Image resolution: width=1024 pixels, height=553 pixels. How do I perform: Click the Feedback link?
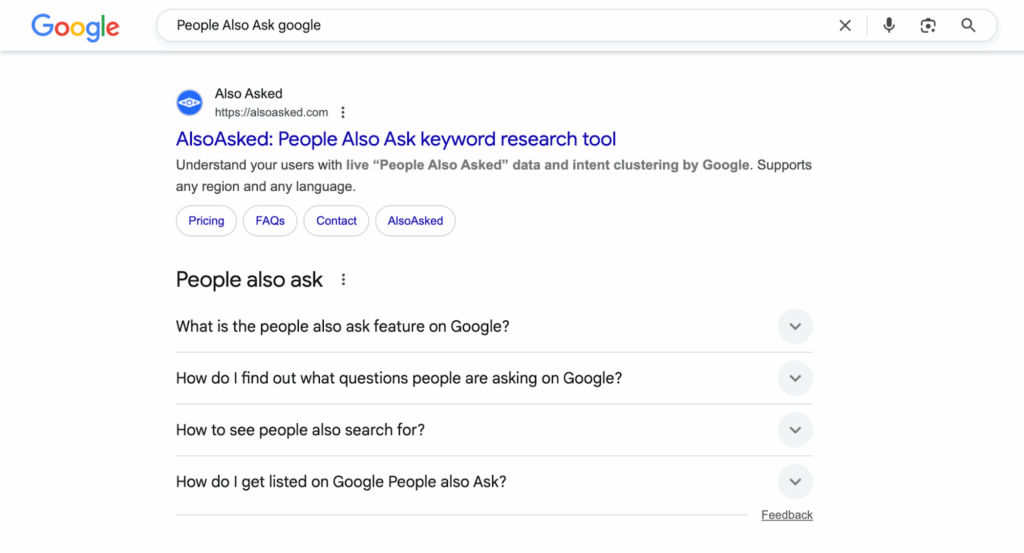pyautogui.click(x=786, y=515)
